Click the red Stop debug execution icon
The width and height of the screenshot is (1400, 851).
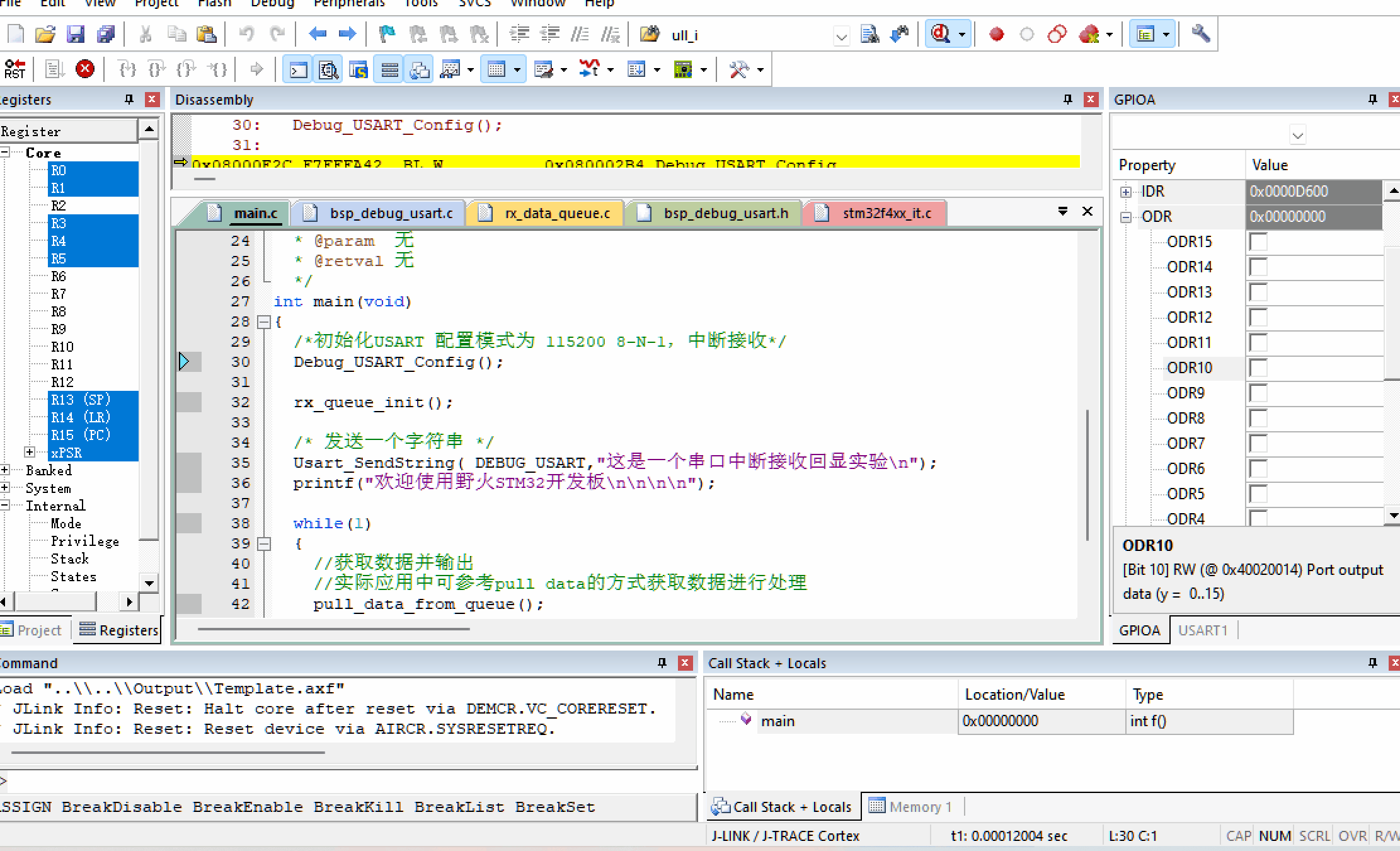coord(85,69)
